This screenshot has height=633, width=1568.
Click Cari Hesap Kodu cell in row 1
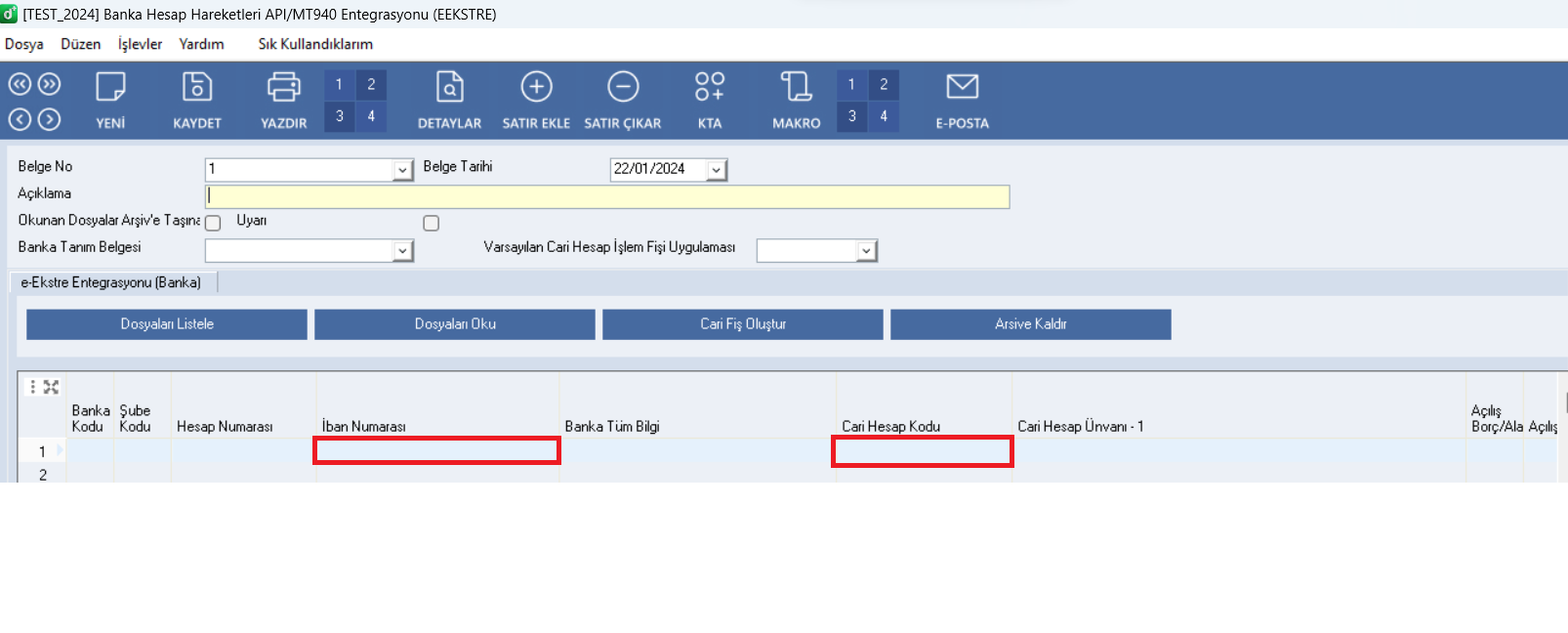pos(923,451)
